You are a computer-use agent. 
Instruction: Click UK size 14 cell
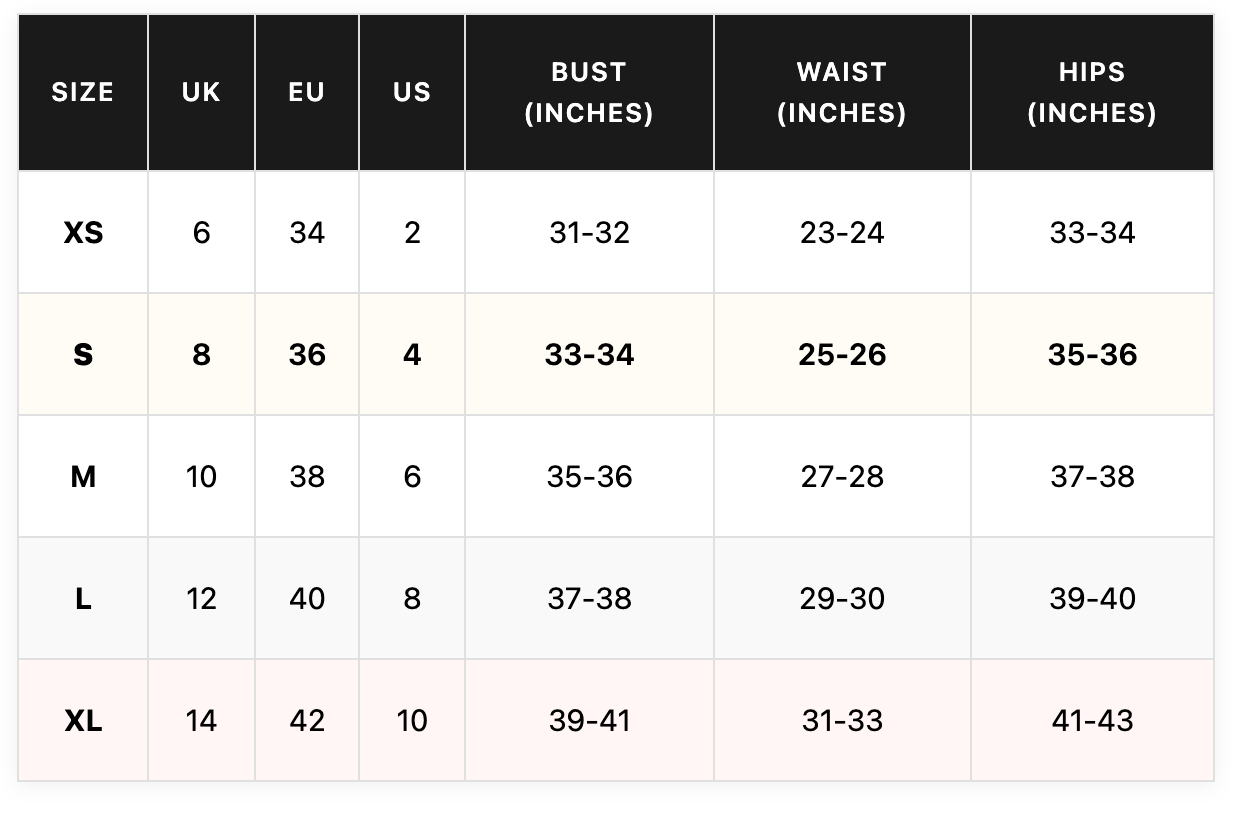pos(201,721)
